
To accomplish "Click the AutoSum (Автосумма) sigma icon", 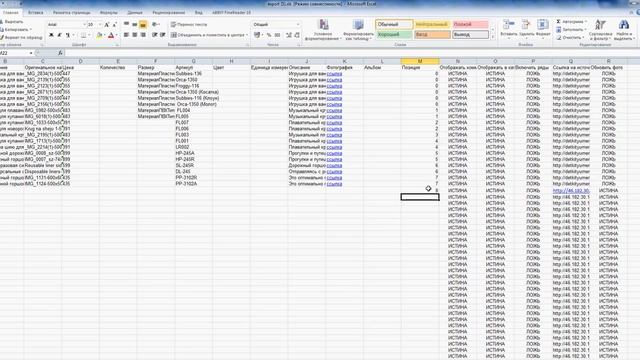I will (x=558, y=22).
